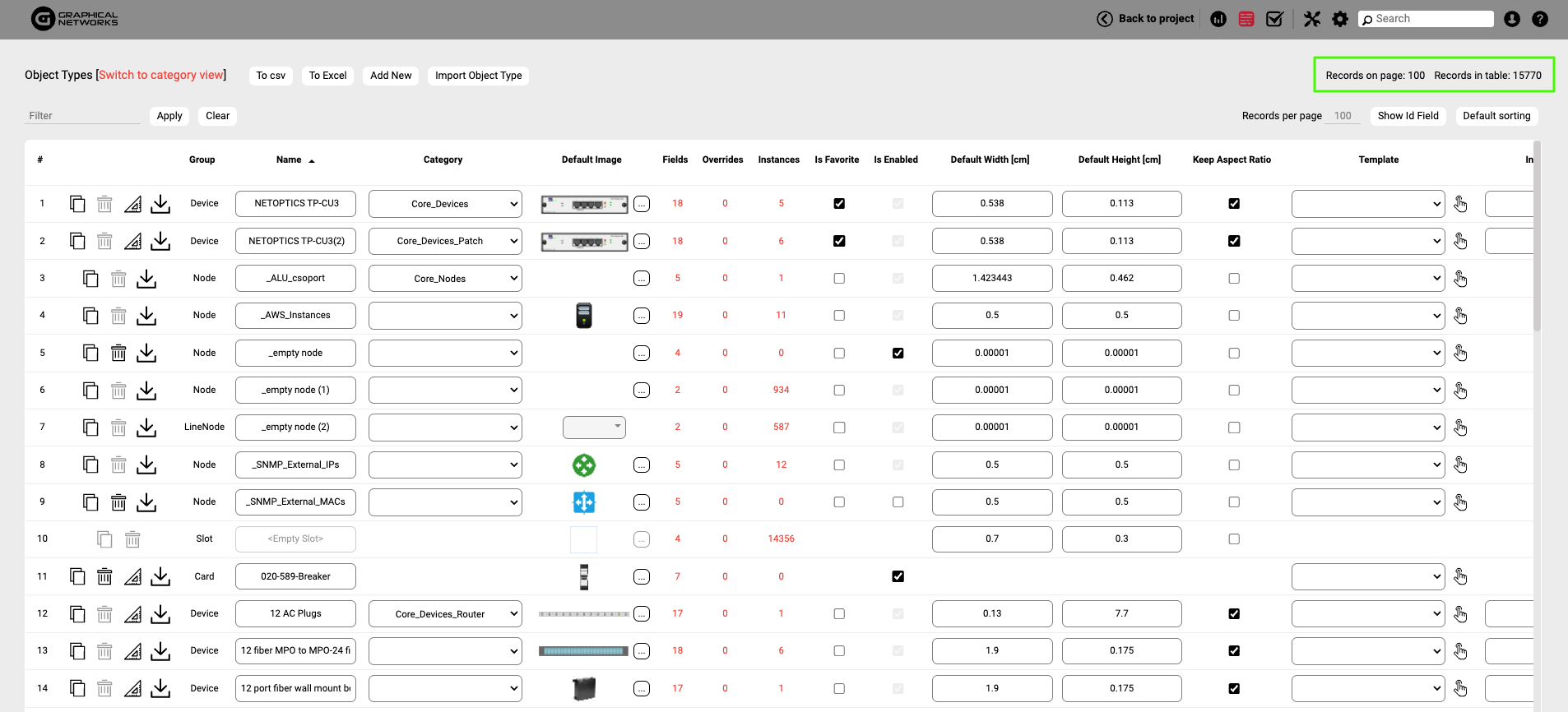Expand Template dropdown for _ALU_csoport row
Viewport: 1568px width, 712px height.
pyautogui.click(x=1367, y=279)
